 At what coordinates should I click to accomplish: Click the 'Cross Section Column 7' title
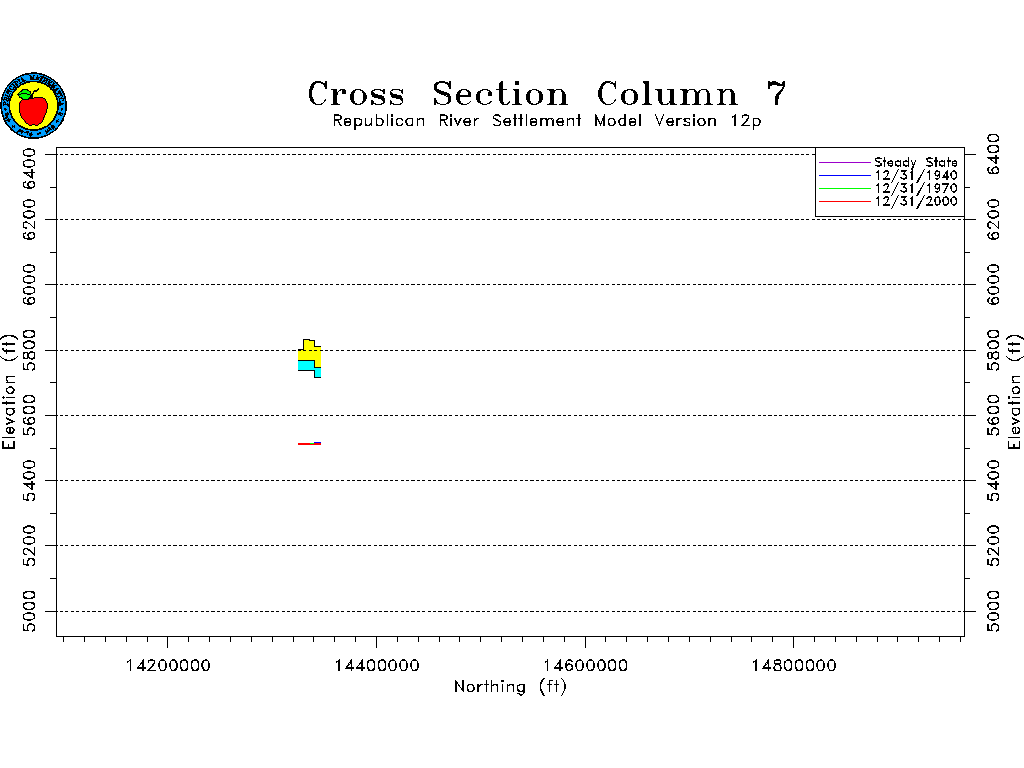click(547, 93)
